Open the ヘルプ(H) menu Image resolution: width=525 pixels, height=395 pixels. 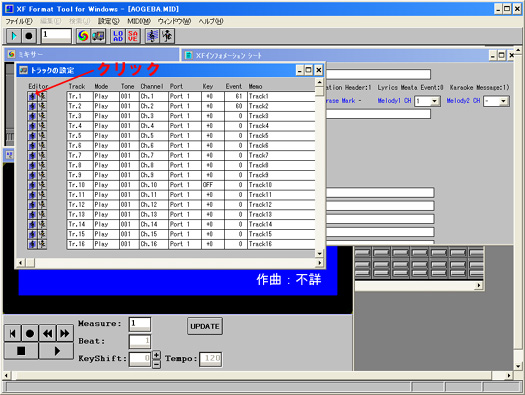point(211,21)
